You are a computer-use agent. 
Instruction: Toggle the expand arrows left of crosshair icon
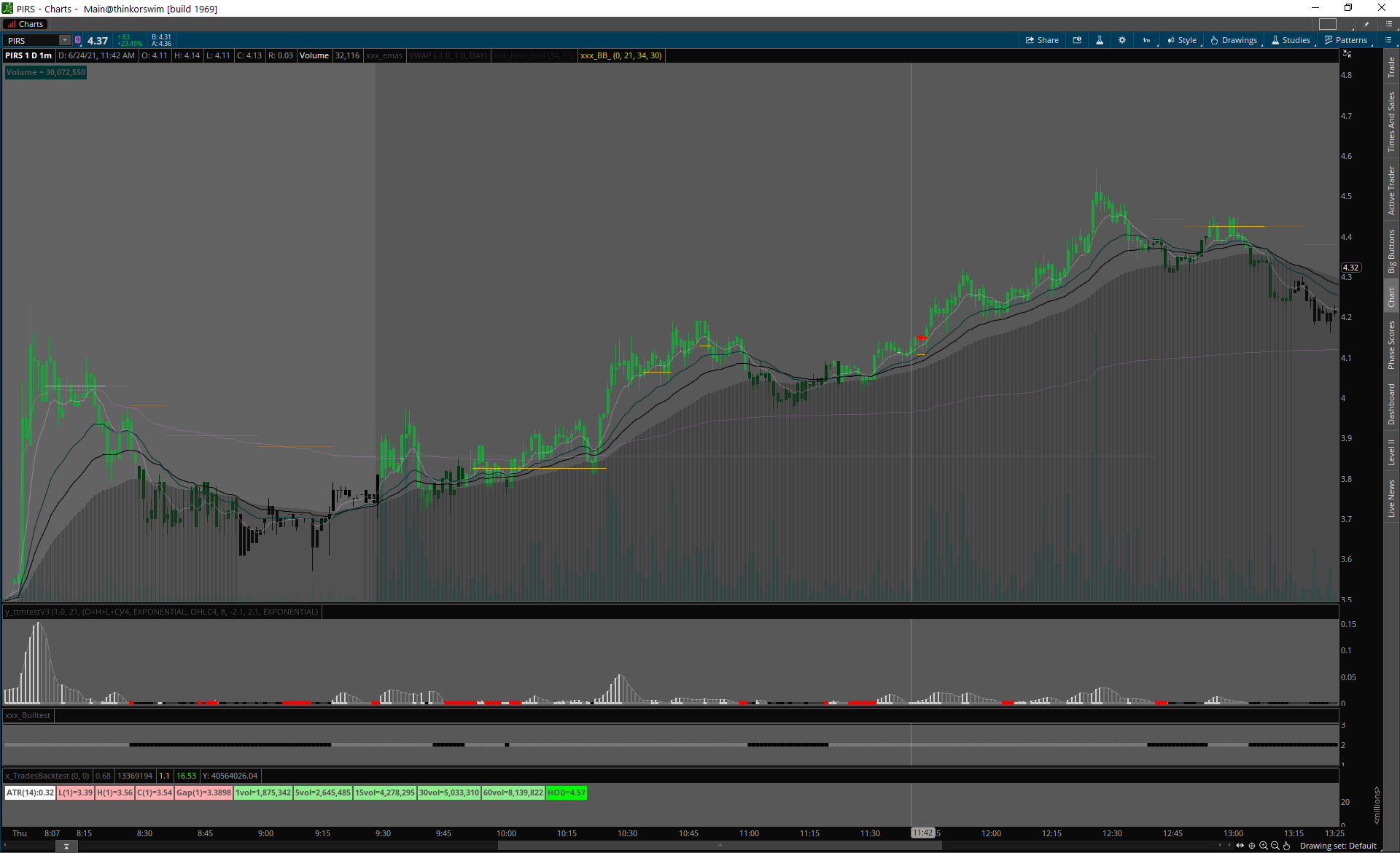pos(1240,846)
